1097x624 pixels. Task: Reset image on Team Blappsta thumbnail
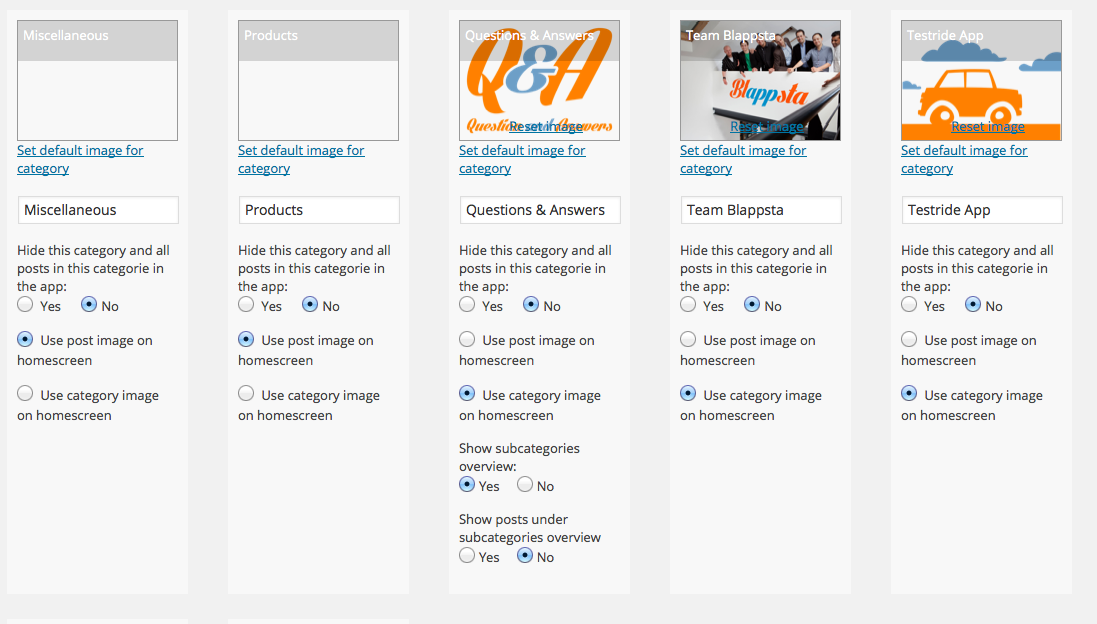[x=767, y=127]
